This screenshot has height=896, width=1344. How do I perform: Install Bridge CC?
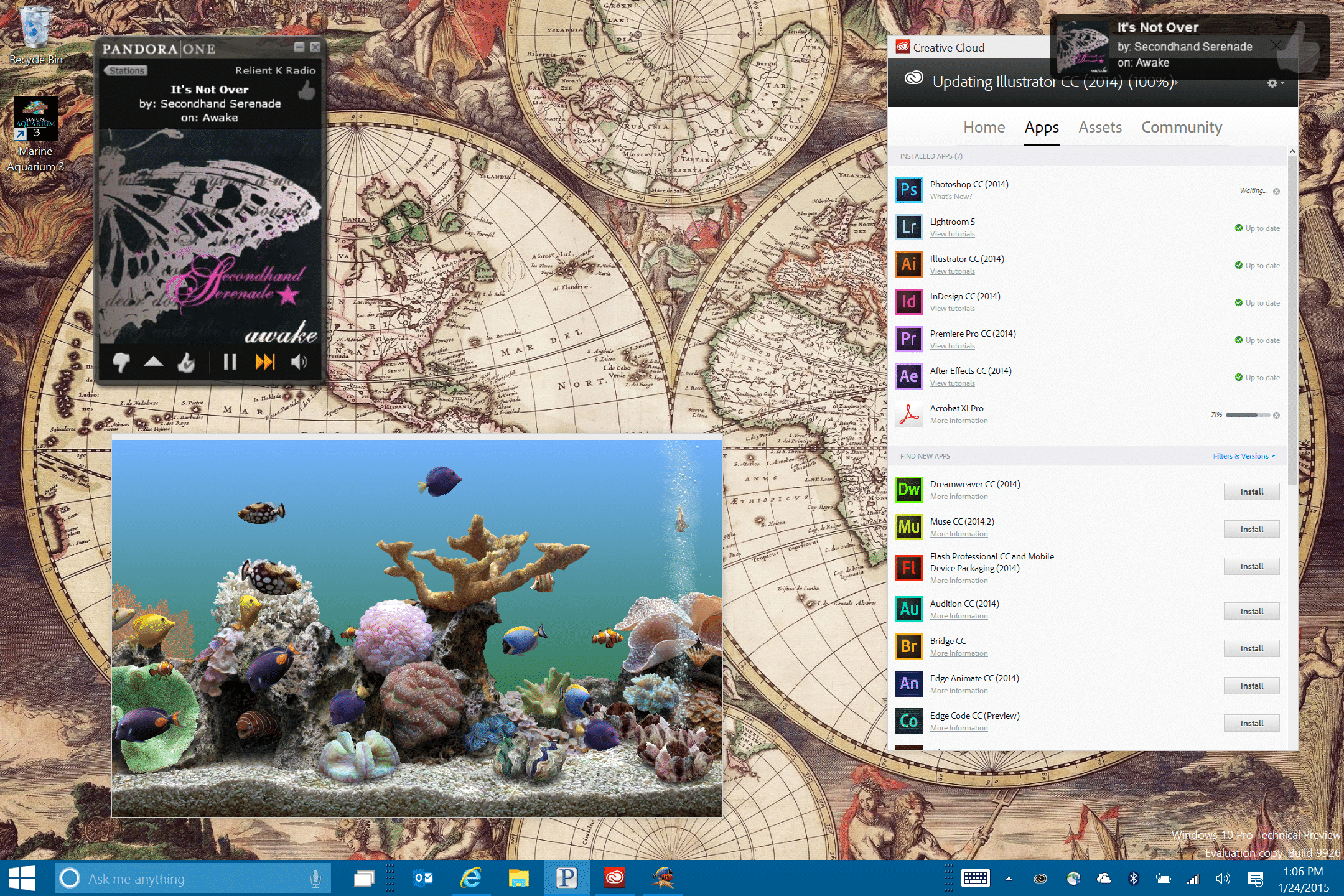pyautogui.click(x=1251, y=648)
